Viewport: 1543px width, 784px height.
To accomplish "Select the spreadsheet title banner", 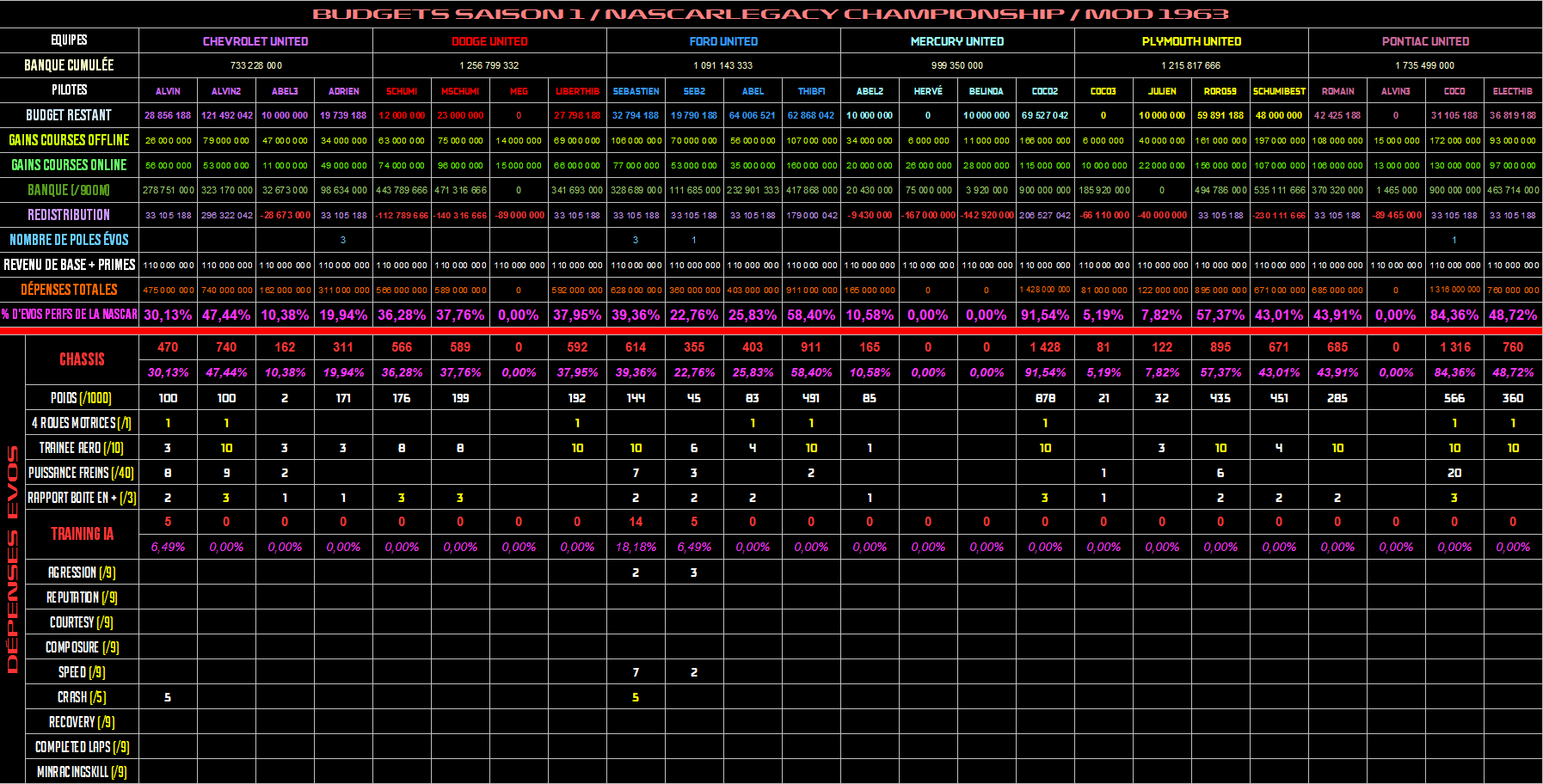I will point(771,14).
